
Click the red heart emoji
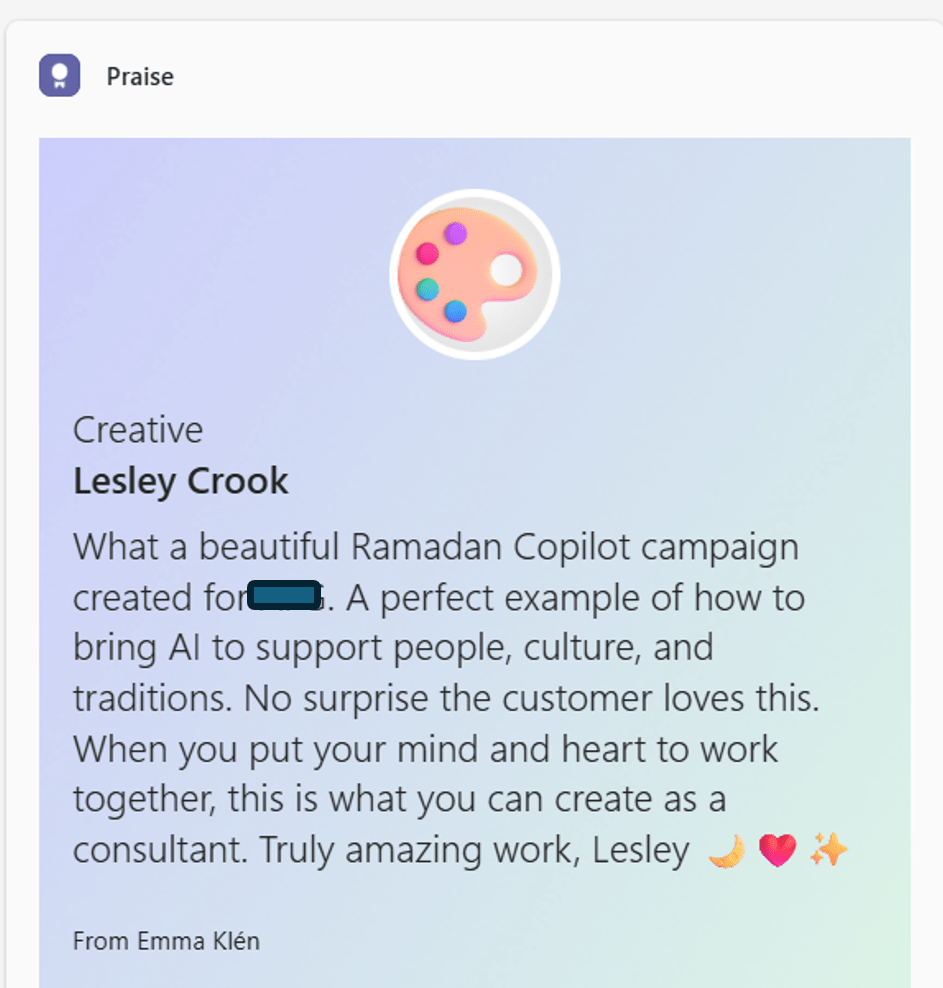coord(776,851)
